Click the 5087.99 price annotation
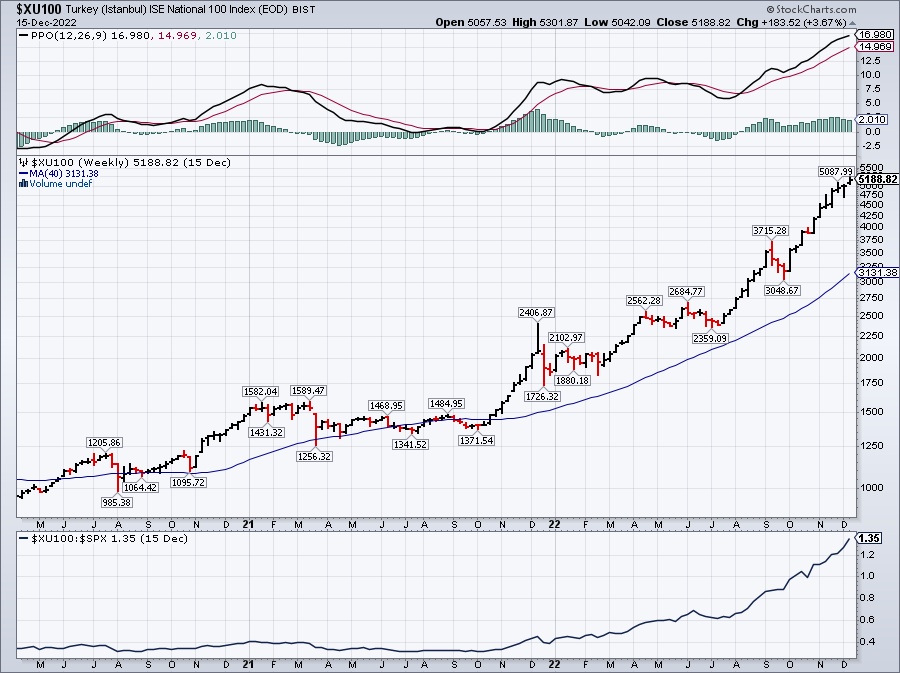Image resolution: width=900 pixels, height=673 pixels. (835, 171)
